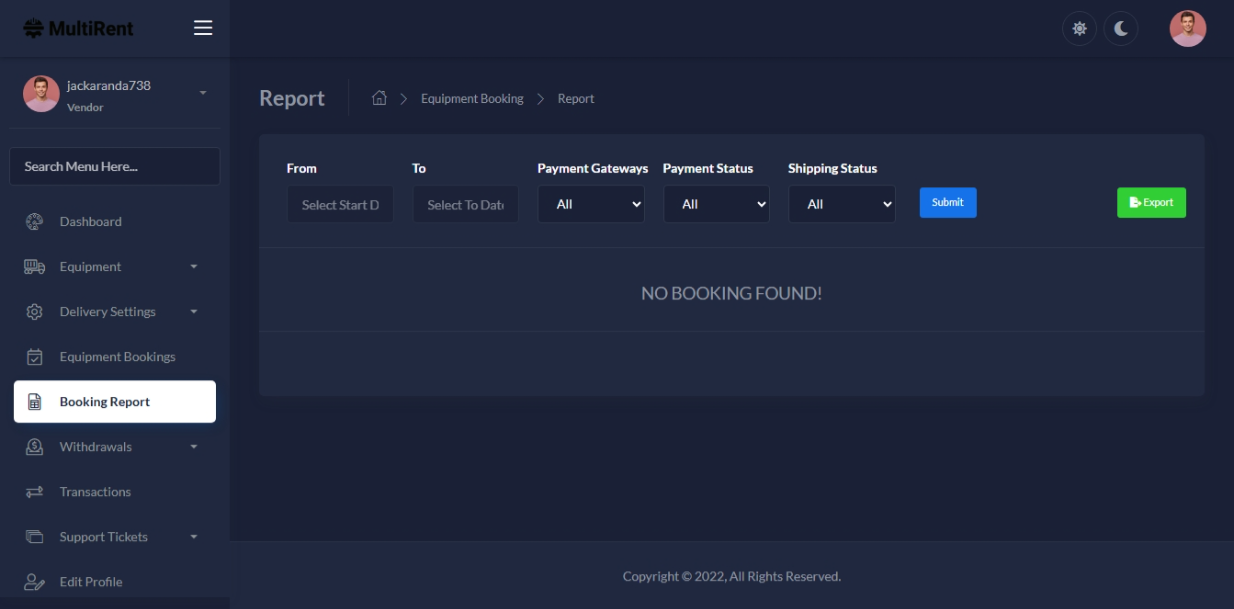Open Equipment Bookings menu item

click(x=117, y=357)
